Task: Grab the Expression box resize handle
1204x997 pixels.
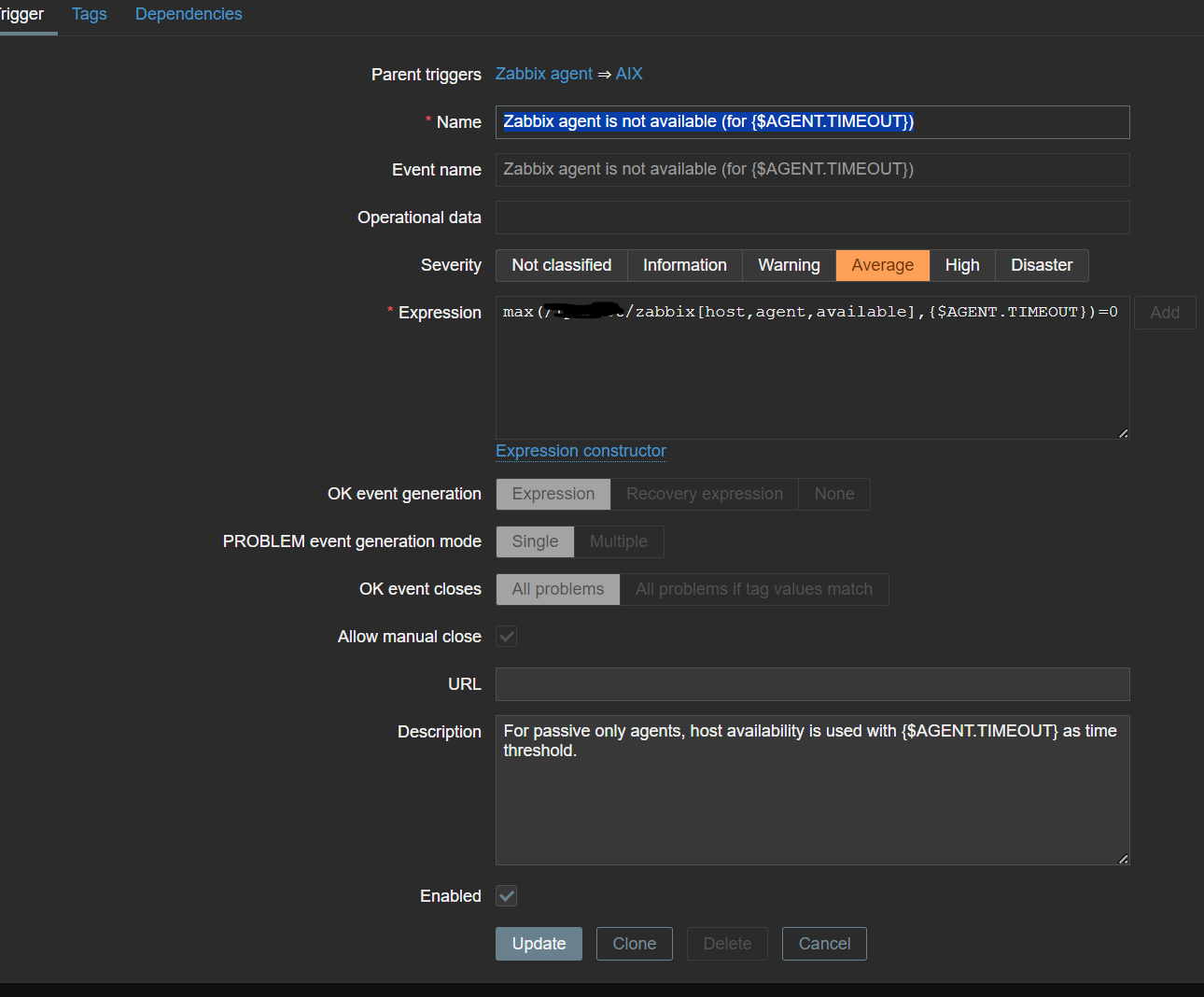Action: [x=1123, y=433]
